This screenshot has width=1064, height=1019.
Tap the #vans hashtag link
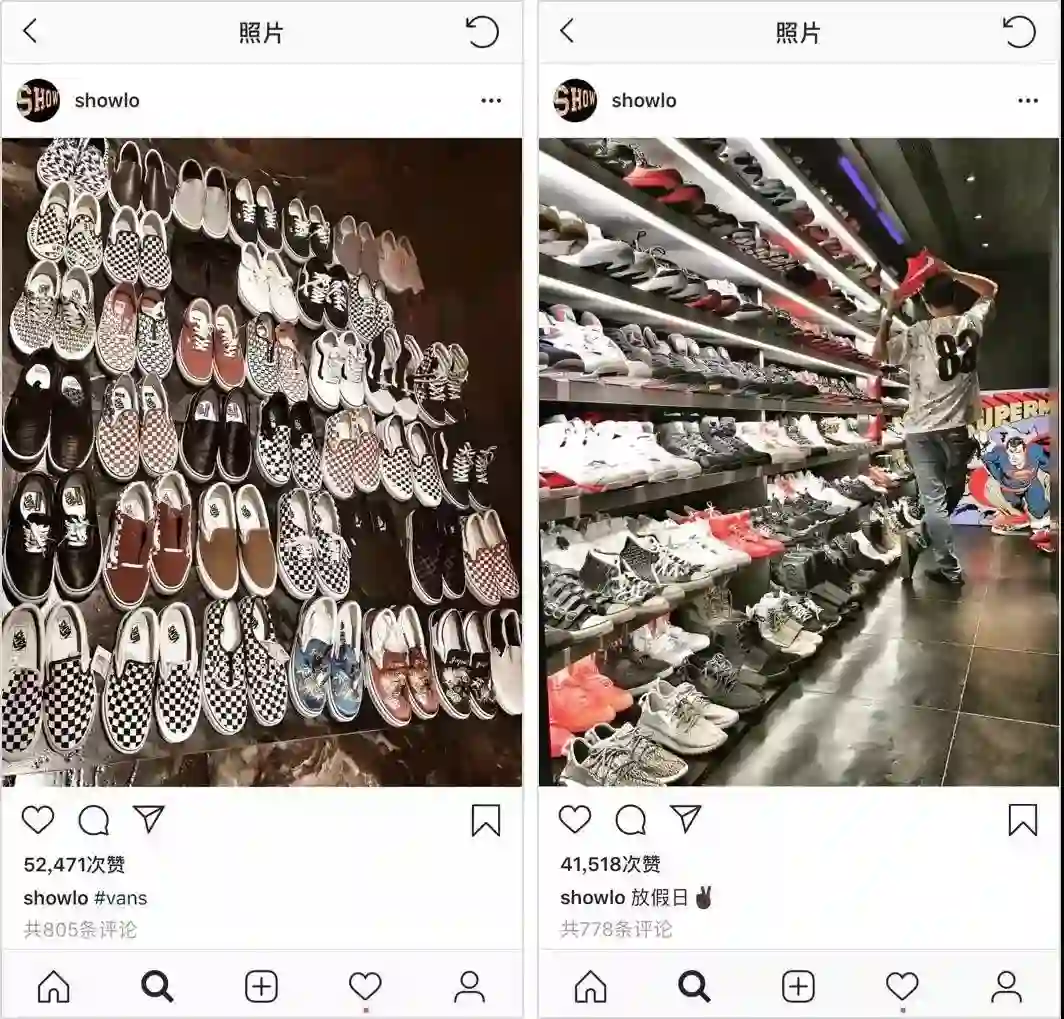pyautogui.click(x=120, y=898)
